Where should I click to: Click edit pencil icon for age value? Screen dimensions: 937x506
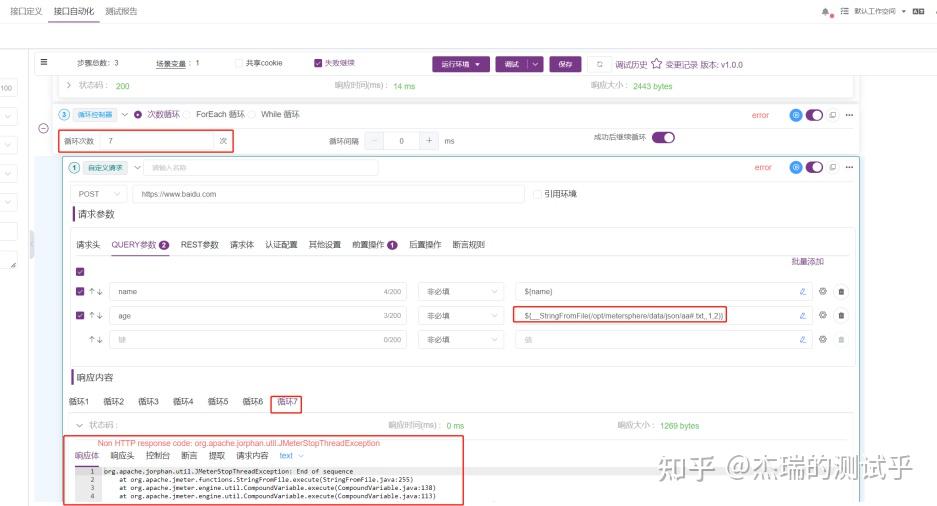click(x=803, y=315)
